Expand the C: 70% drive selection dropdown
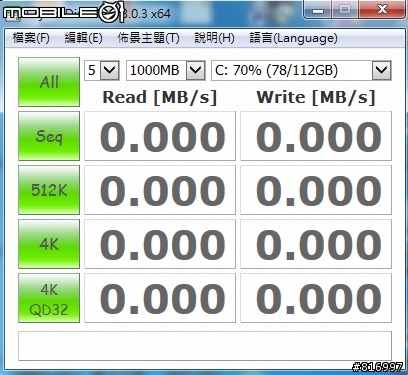 point(382,70)
